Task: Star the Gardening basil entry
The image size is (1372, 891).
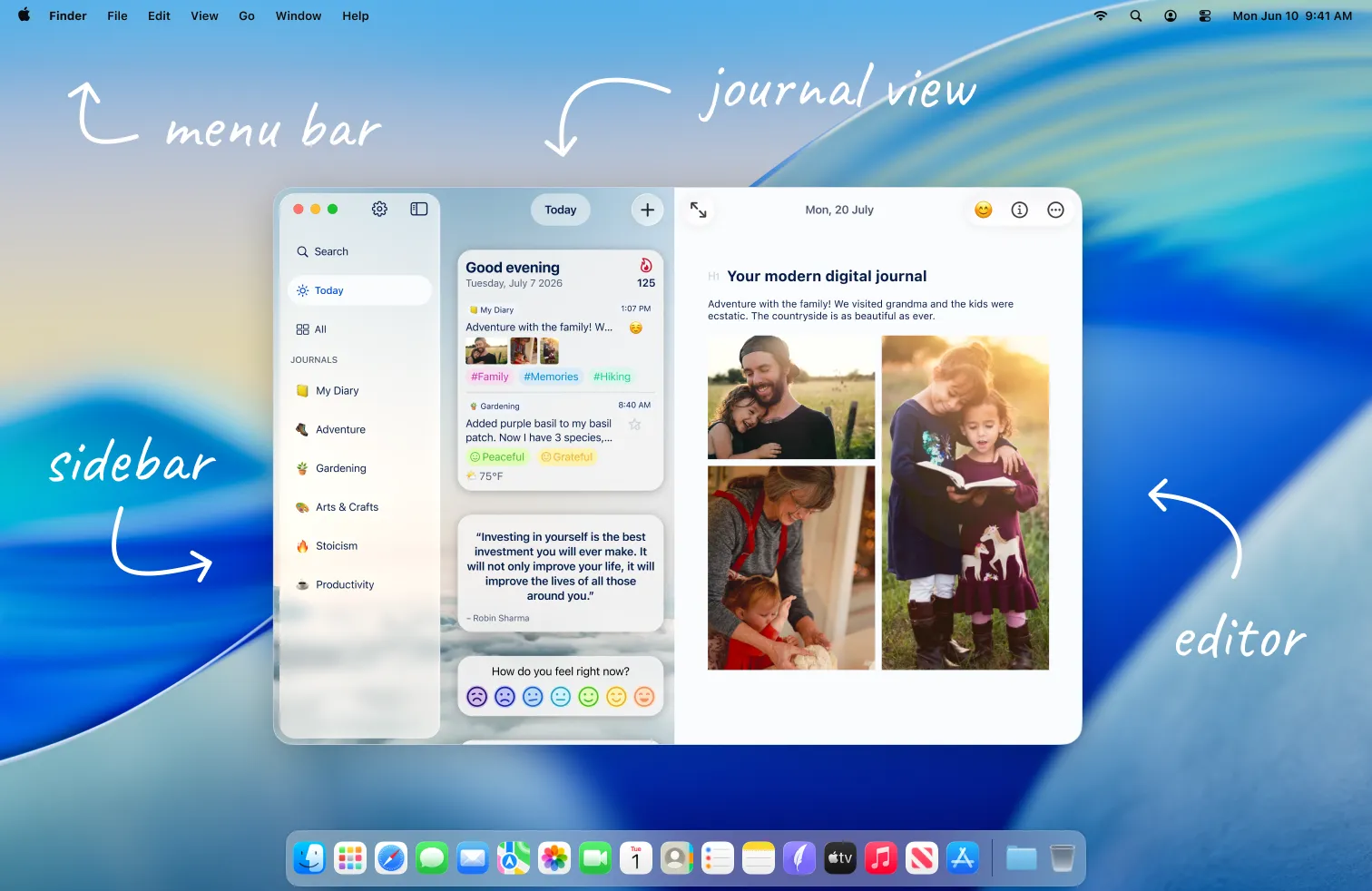Action: 635,424
